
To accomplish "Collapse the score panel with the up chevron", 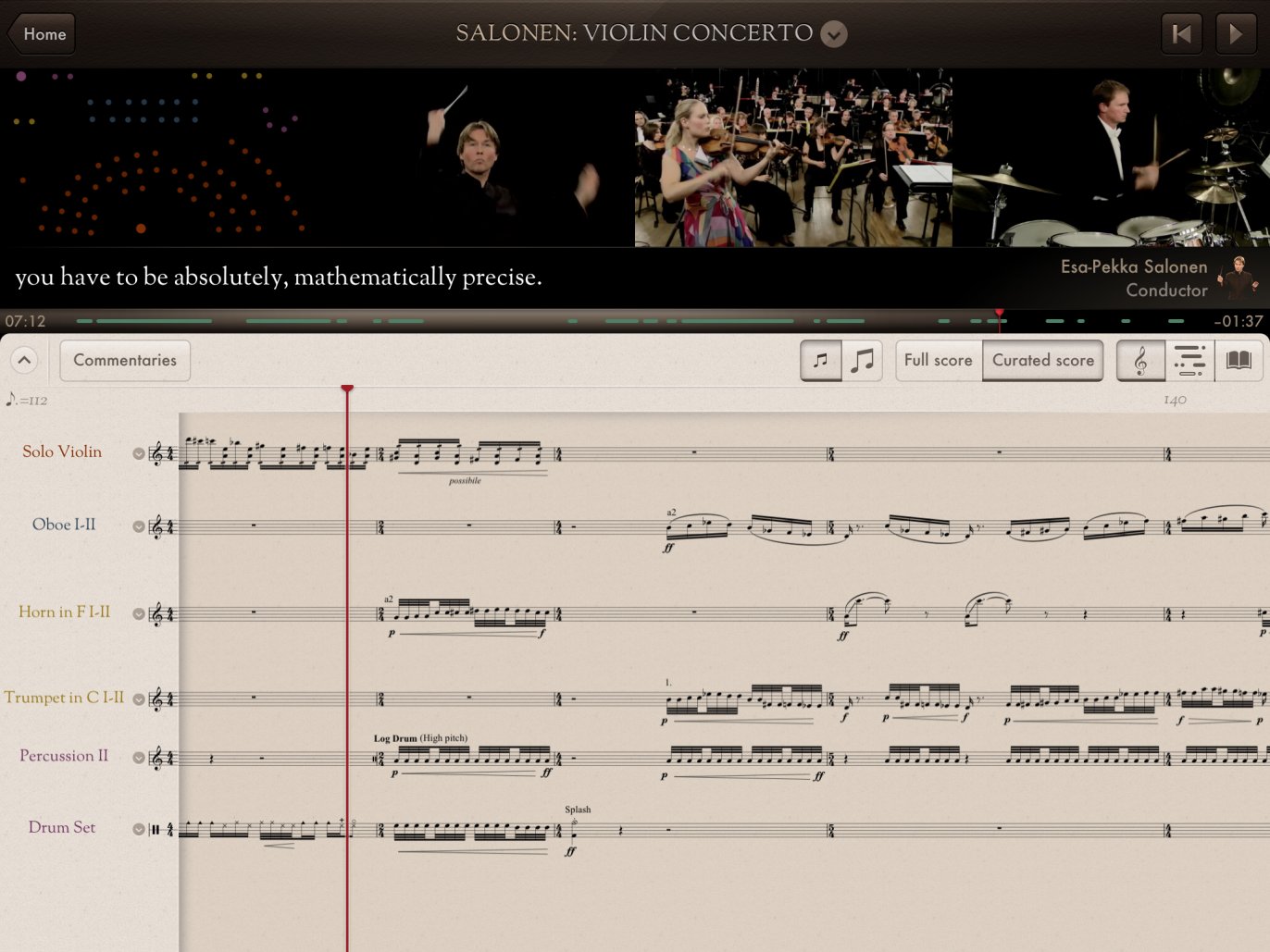I will pyautogui.click(x=24, y=360).
